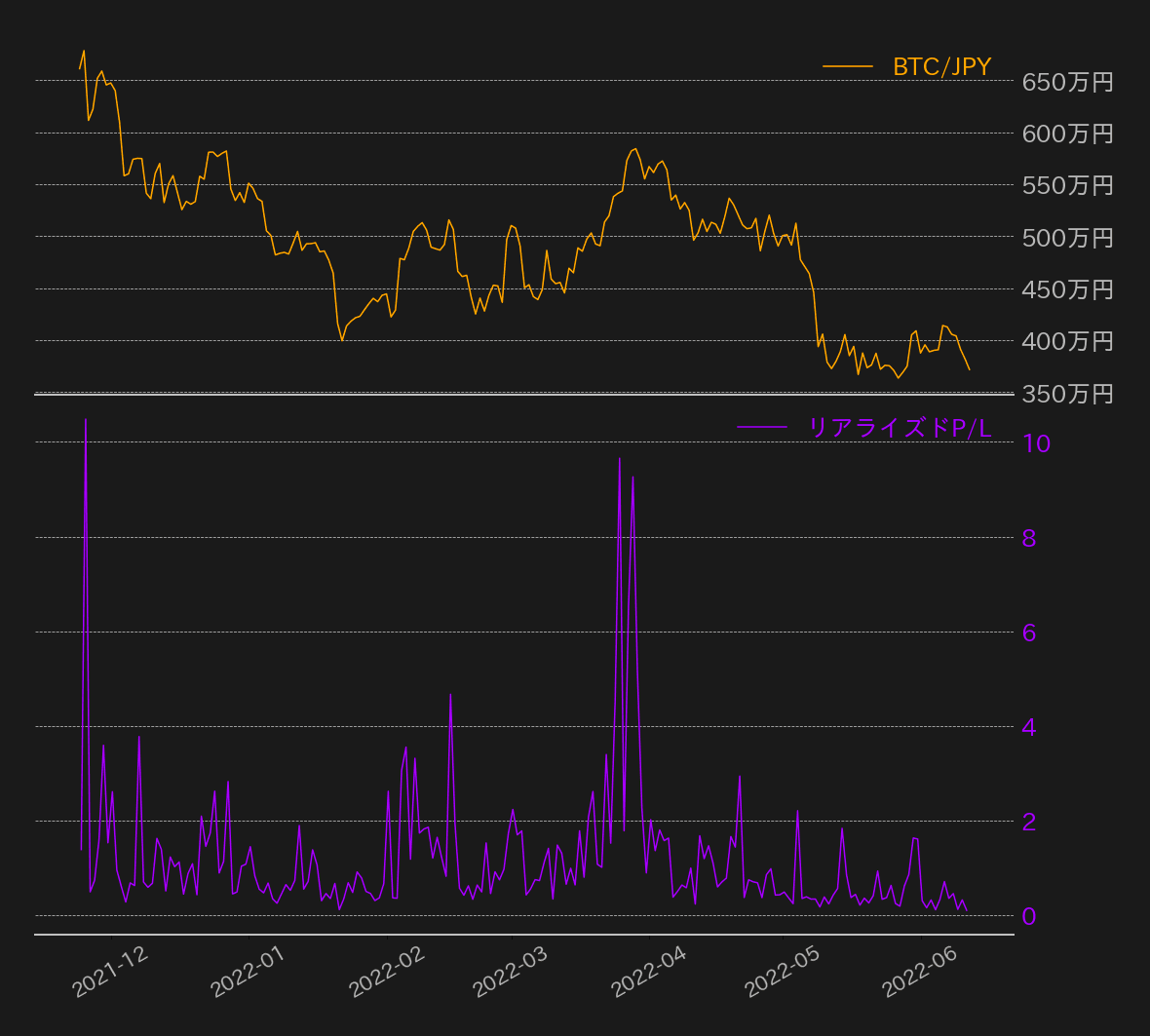Click the 2021-12 date tick label
1150x1036 pixels.
coord(110,971)
